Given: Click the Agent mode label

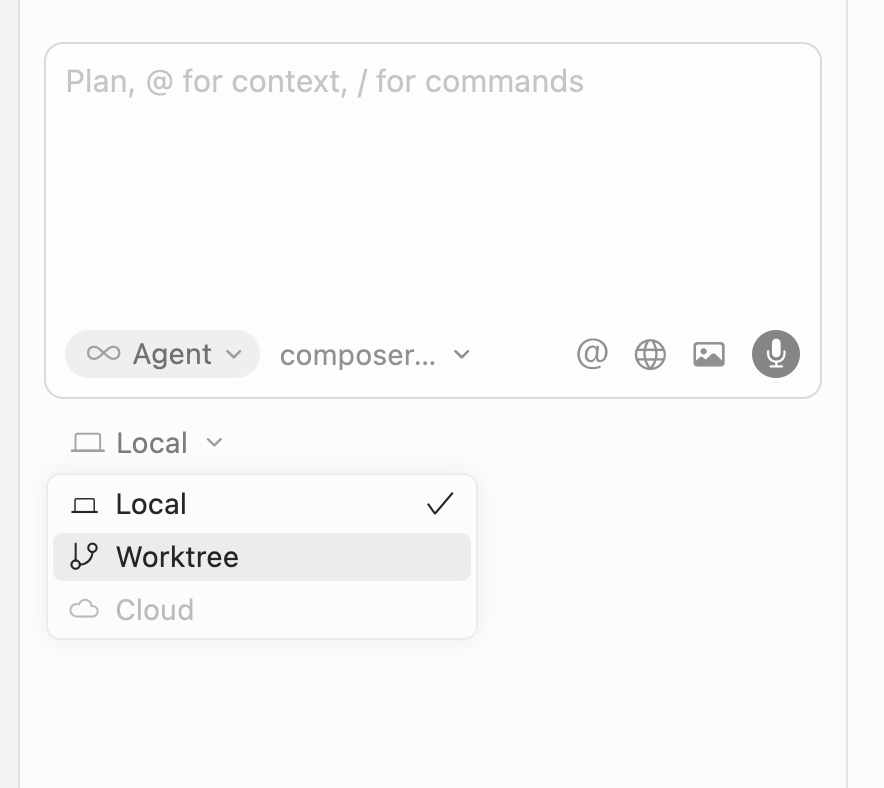Looking at the screenshot, I should 172,354.
